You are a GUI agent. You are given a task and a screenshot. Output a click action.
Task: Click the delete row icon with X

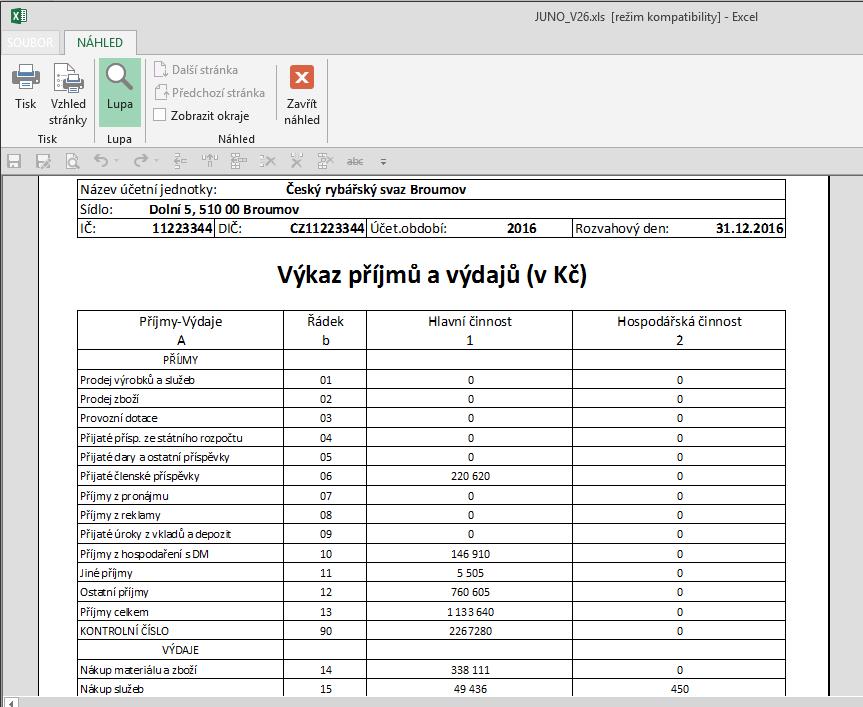[267, 161]
